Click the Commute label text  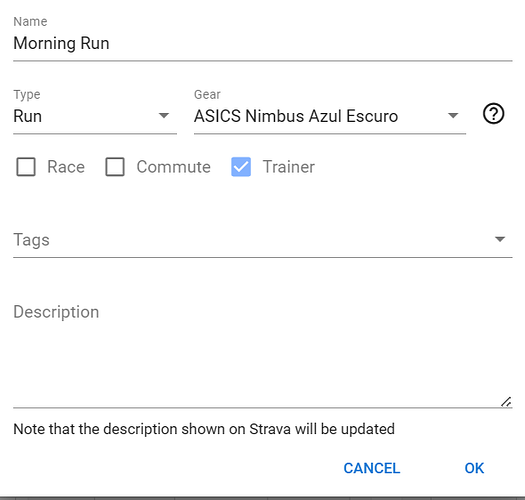[173, 167]
